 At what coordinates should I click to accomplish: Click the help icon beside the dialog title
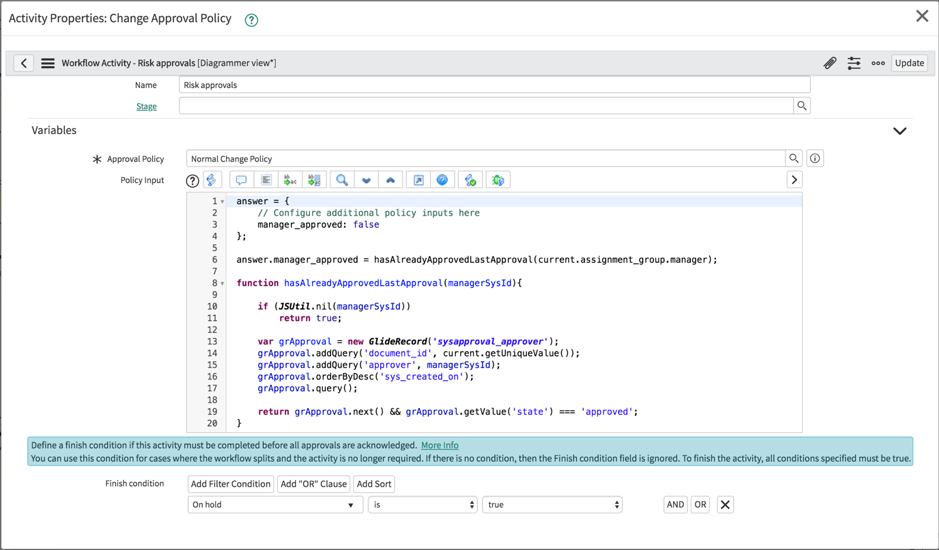point(252,20)
